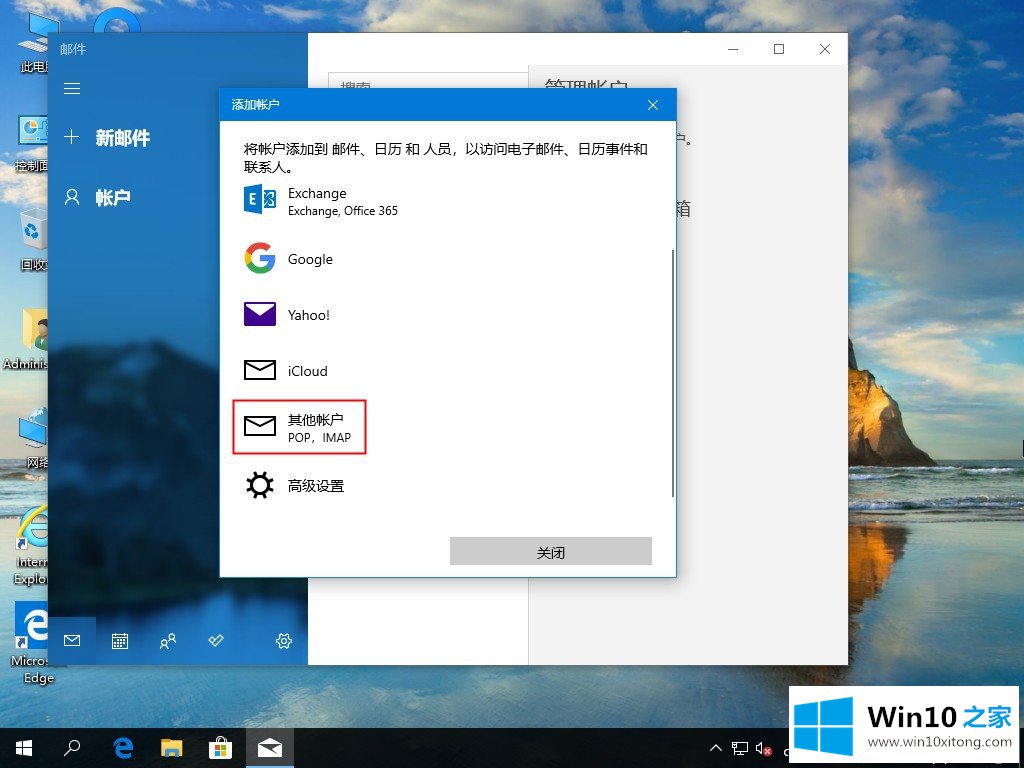The height and width of the screenshot is (768, 1024).
Task: Open the 帐户 accounts entry
Action: (x=98, y=197)
